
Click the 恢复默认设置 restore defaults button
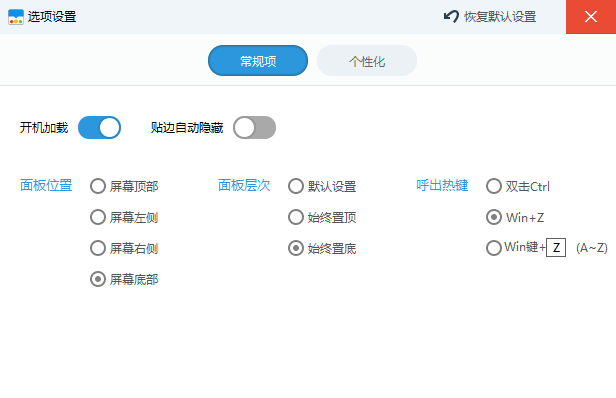coord(490,17)
